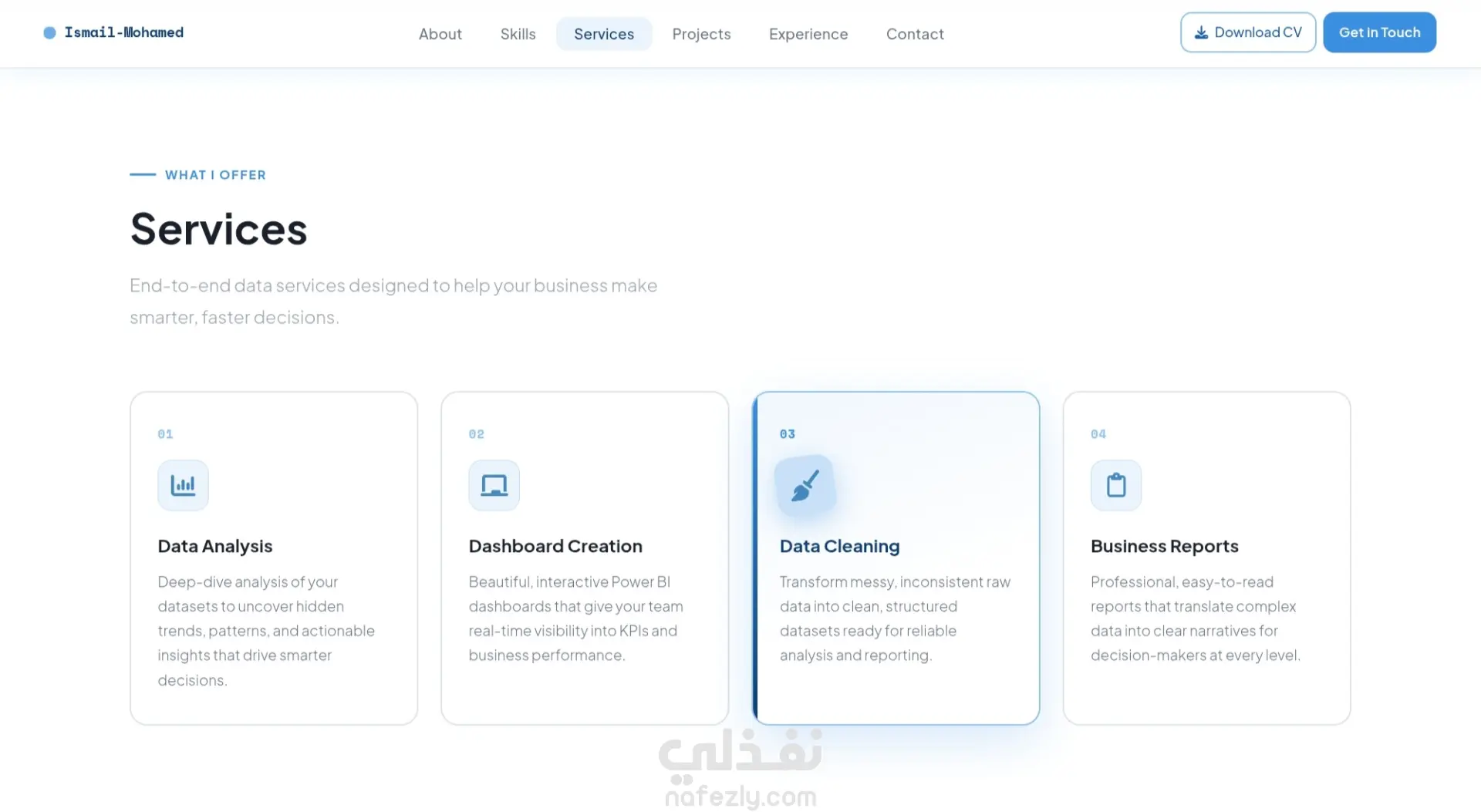Go to the Skills section
This screenshot has width=1481, height=812.
click(x=518, y=34)
